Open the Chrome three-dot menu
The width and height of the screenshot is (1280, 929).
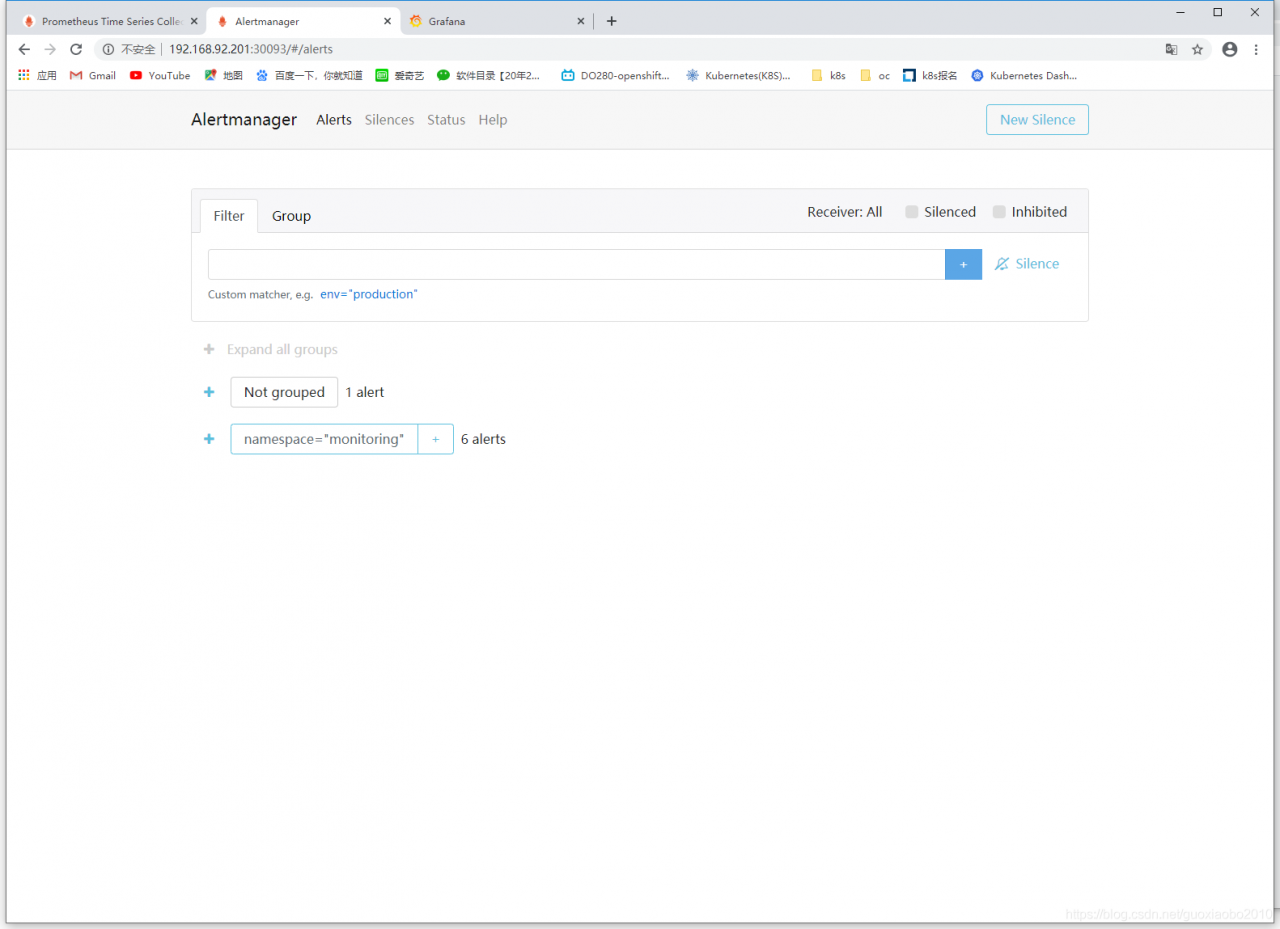coord(1256,49)
